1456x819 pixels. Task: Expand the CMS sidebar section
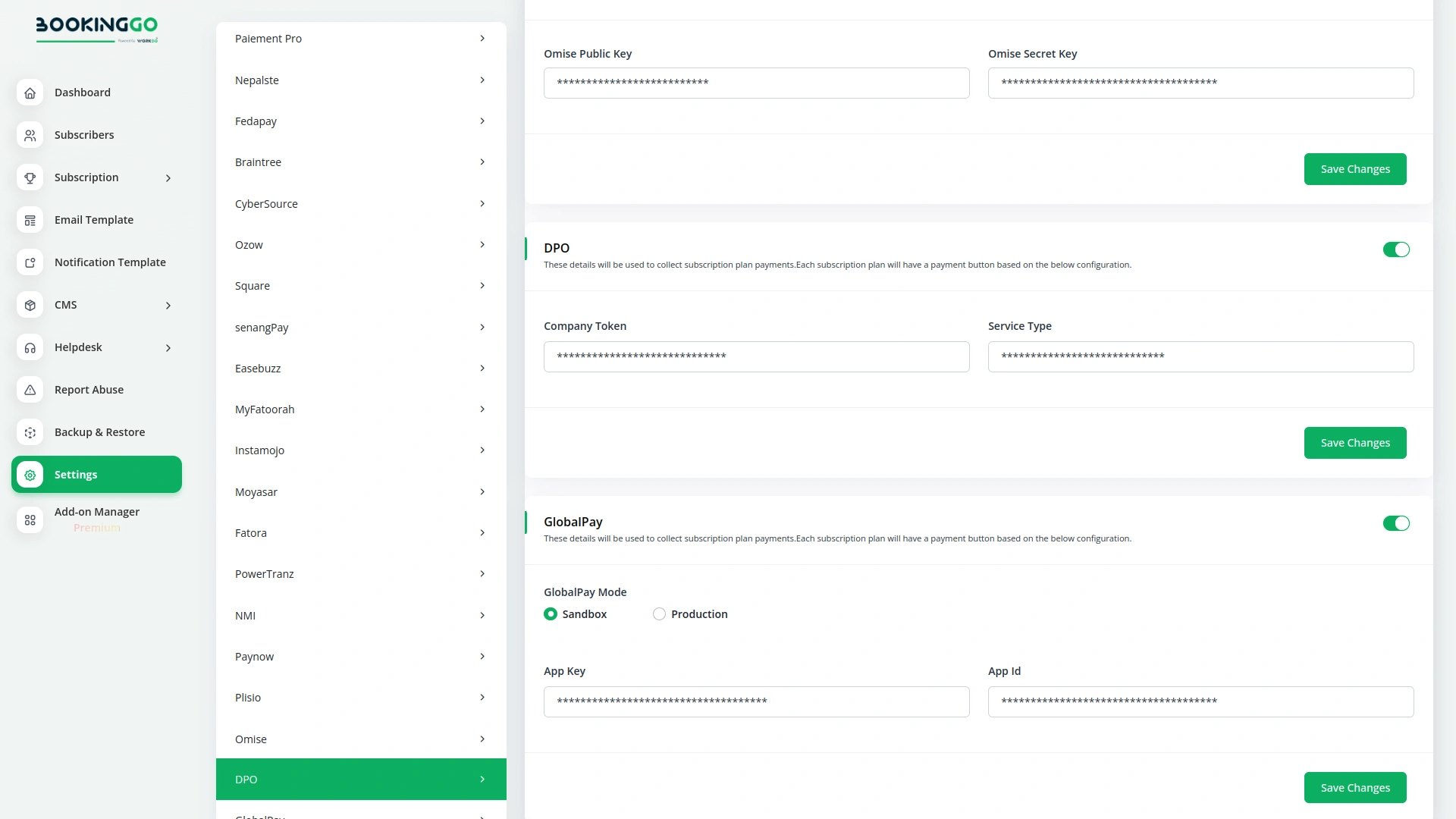(168, 305)
